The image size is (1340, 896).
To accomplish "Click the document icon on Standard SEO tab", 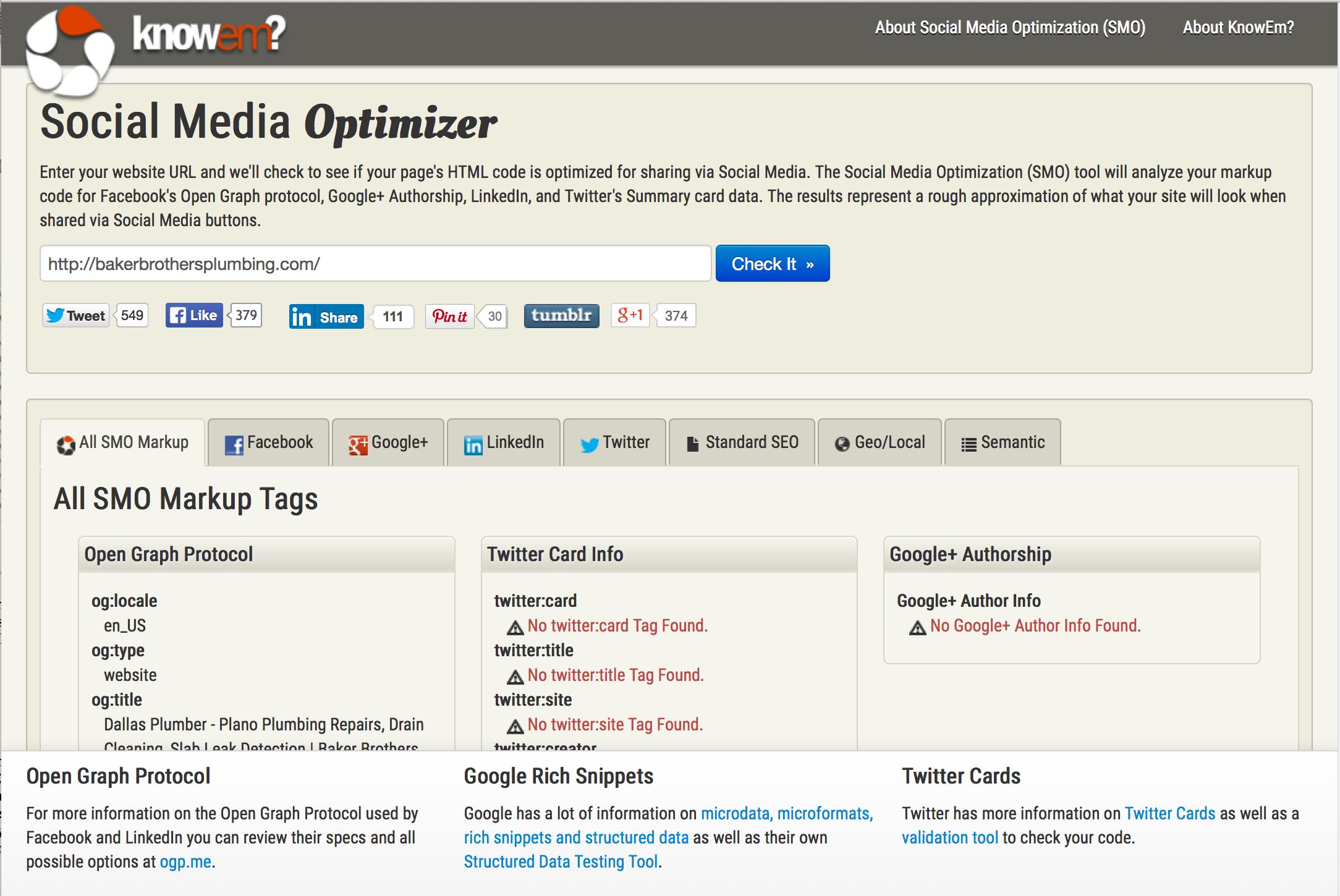I will tap(693, 444).
